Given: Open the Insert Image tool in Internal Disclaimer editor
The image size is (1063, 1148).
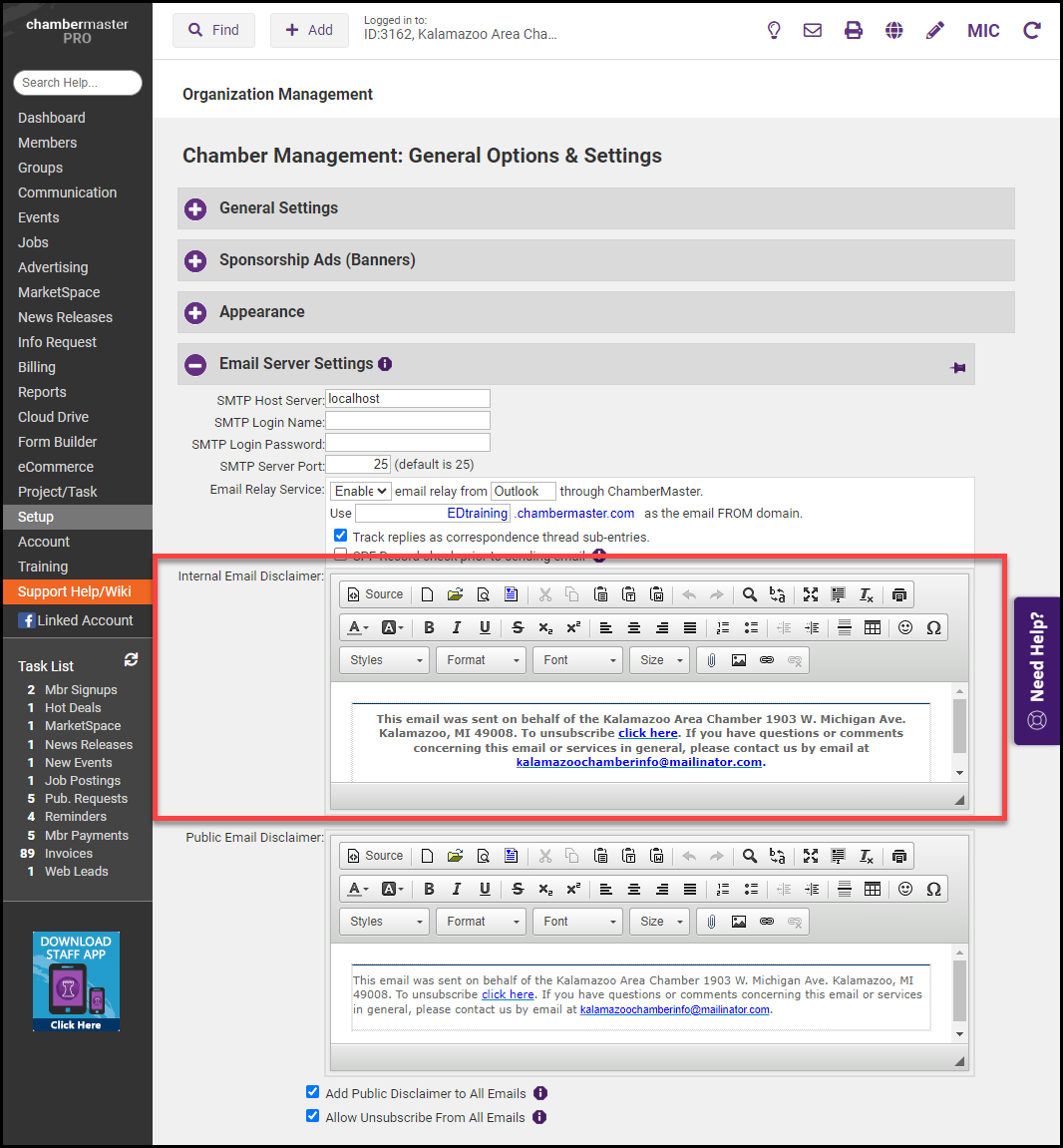Looking at the screenshot, I should click(739, 659).
